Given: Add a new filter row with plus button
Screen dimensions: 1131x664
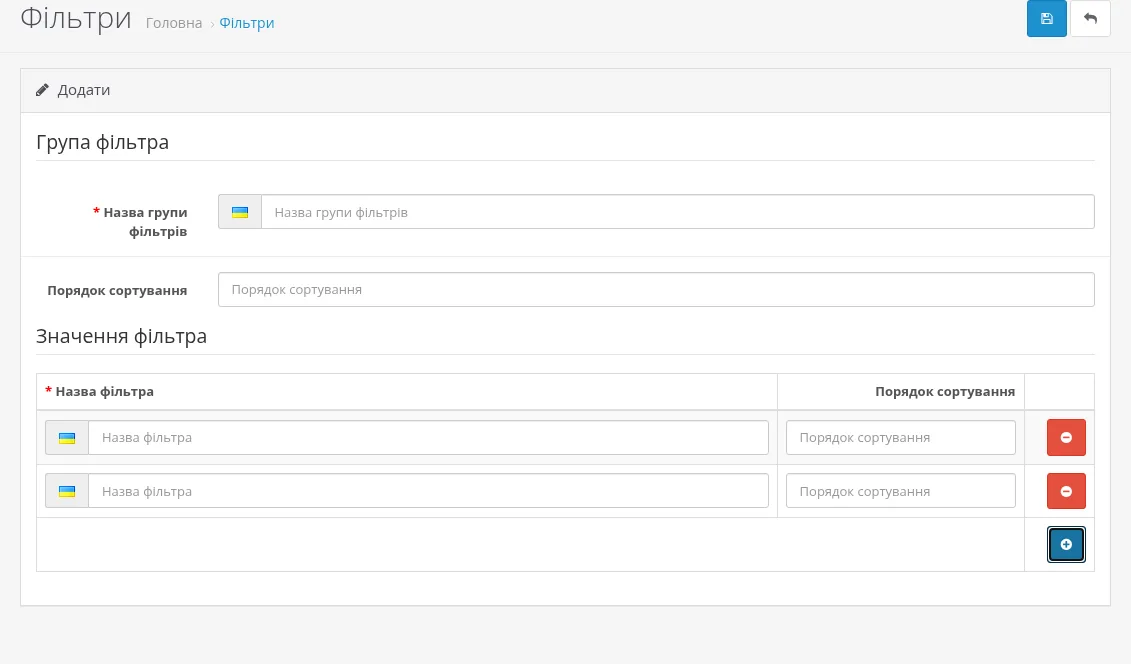Looking at the screenshot, I should pyautogui.click(x=1066, y=544).
